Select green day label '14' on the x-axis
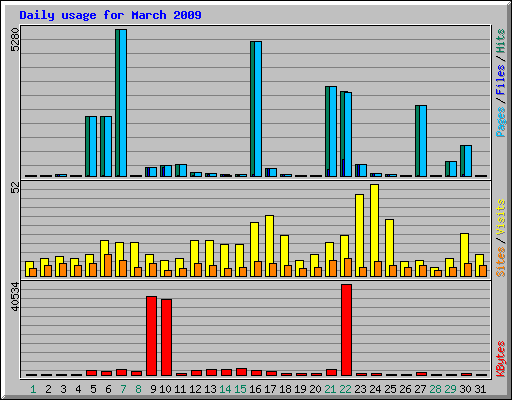The image size is (512, 400). click(x=225, y=389)
